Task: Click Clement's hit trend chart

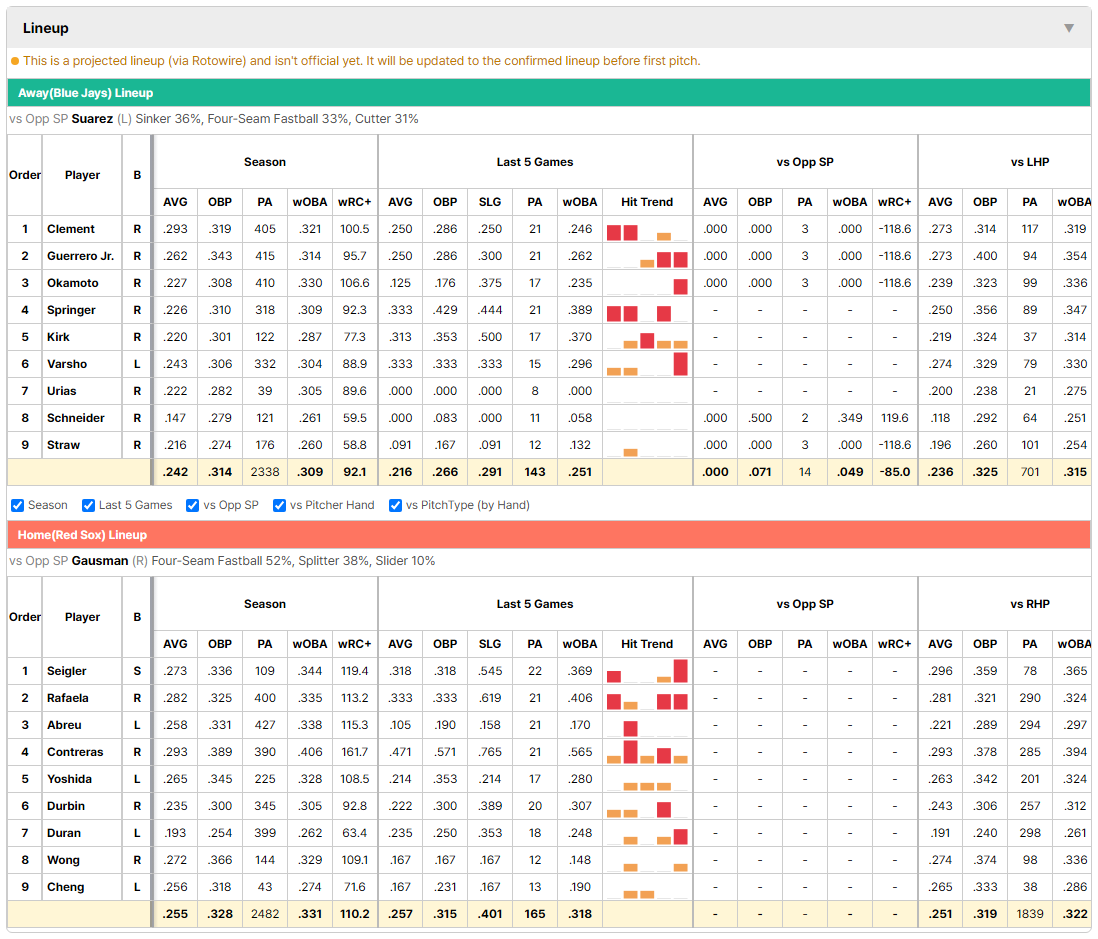Action: coord(647,230)
